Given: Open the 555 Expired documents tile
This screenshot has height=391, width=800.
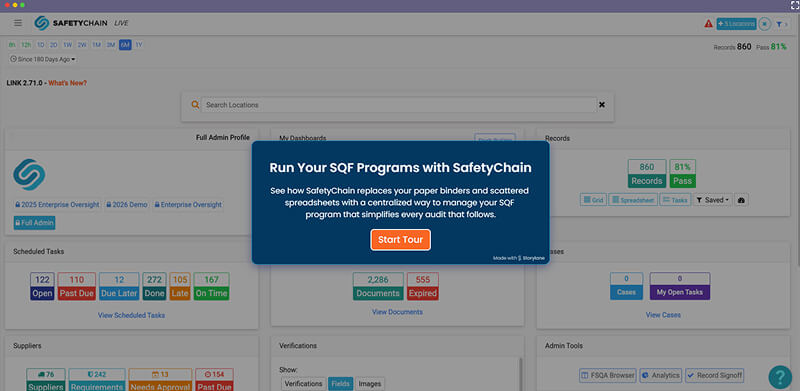Looking at the screenshot, I should coord(423,286).
